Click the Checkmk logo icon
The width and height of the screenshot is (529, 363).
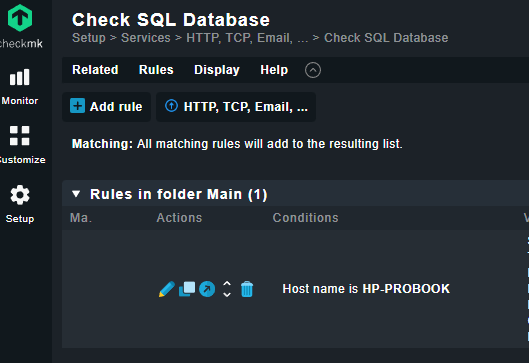pos(20,18)
